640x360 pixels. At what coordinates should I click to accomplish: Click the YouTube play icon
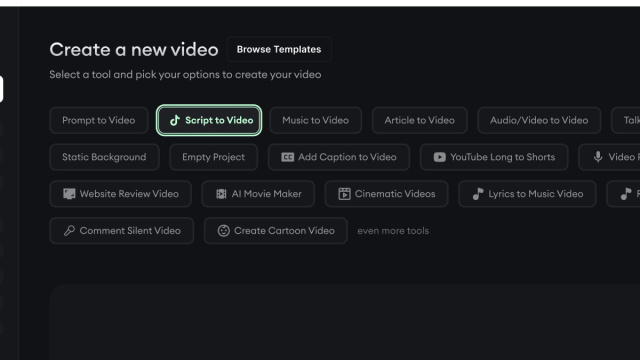tap(440, 157)
